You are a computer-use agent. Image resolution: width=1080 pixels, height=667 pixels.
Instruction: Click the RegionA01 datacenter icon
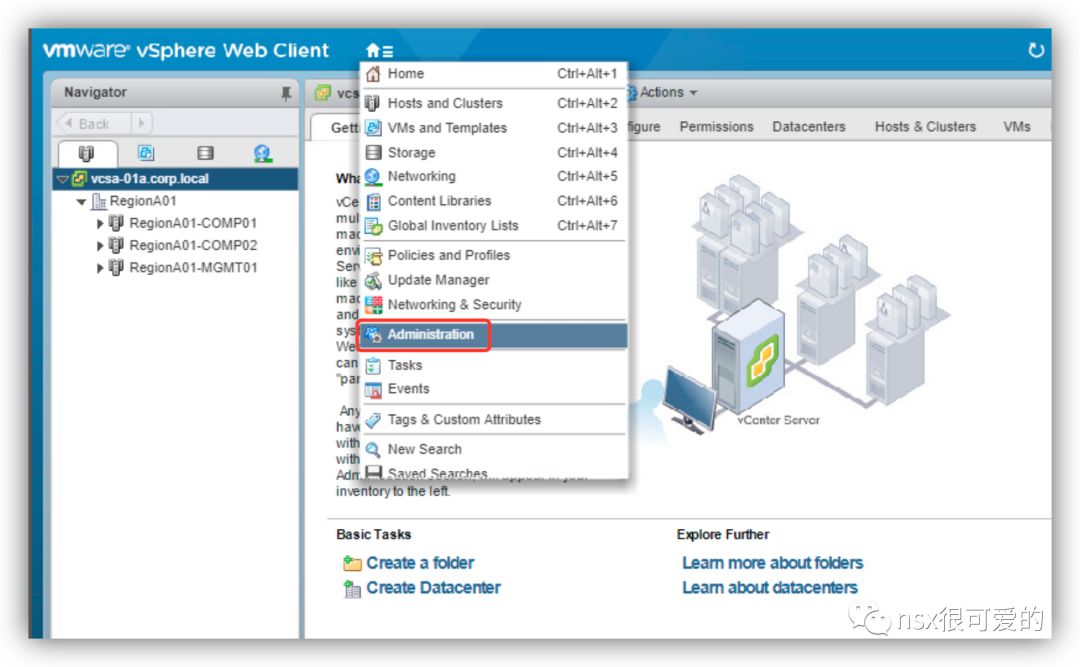[x=99, y=201]
